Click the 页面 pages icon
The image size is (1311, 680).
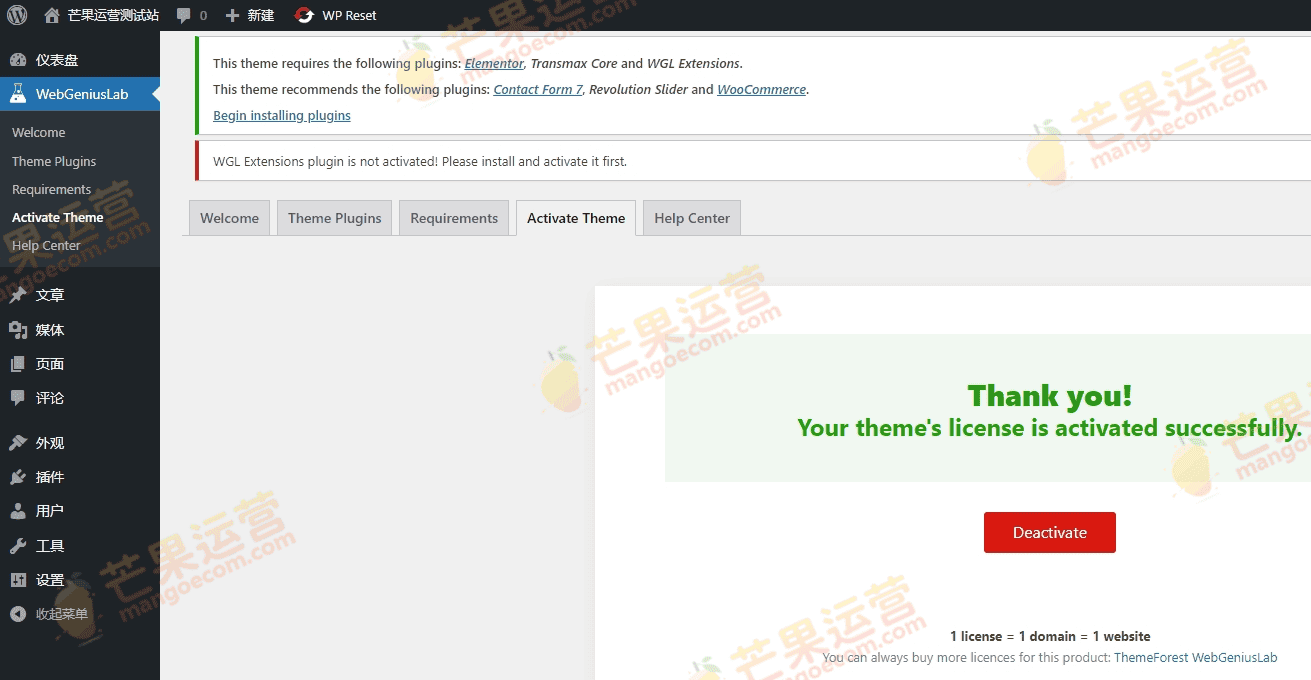point(18,364)
